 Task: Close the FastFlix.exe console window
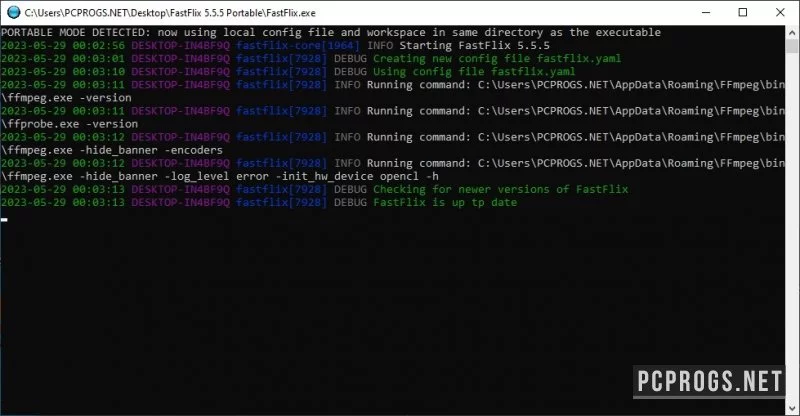[x=780, y=12]
